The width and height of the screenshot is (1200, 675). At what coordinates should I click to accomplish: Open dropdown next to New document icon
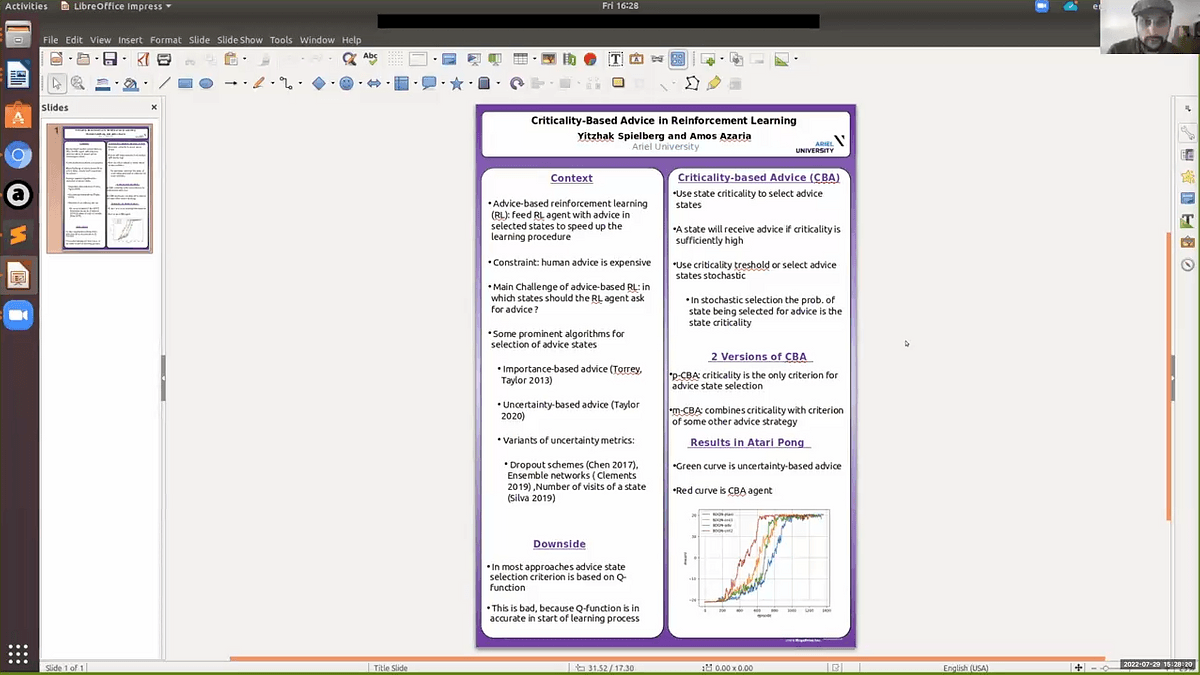(71, 59)
